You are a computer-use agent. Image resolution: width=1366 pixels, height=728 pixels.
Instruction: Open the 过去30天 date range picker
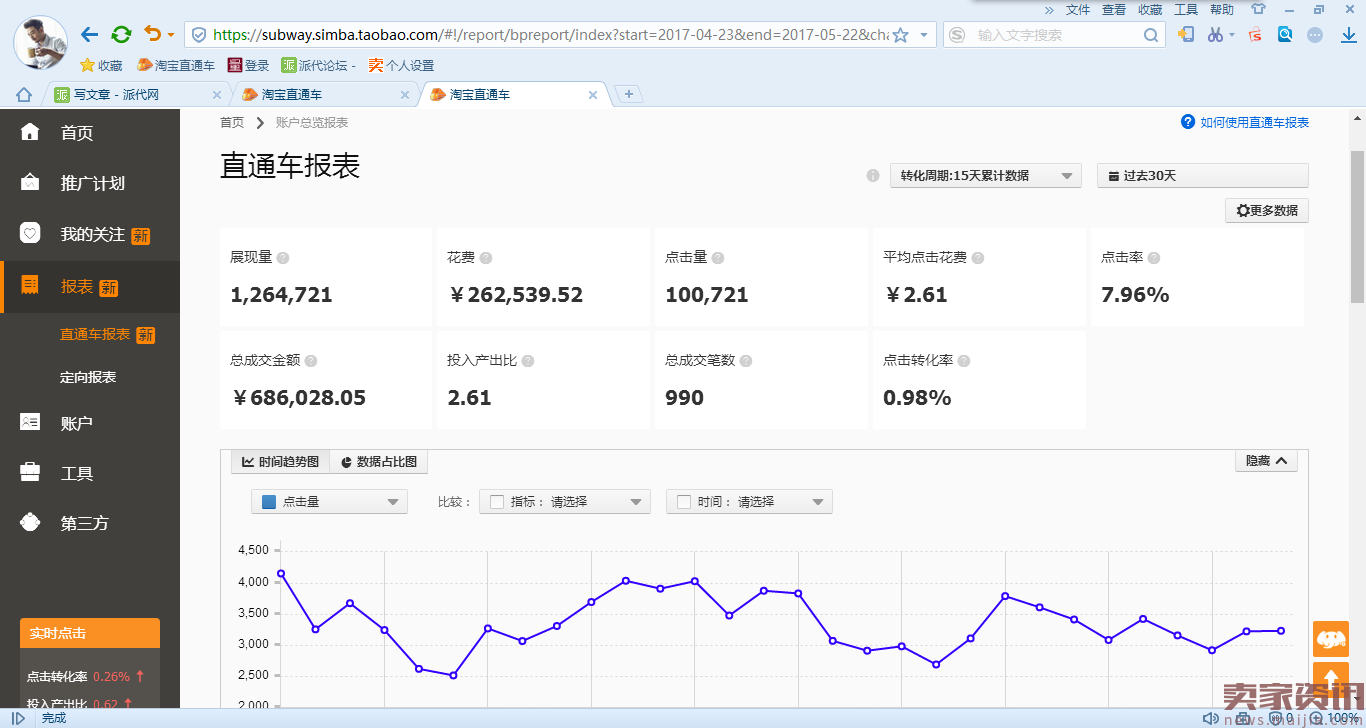1203,176
